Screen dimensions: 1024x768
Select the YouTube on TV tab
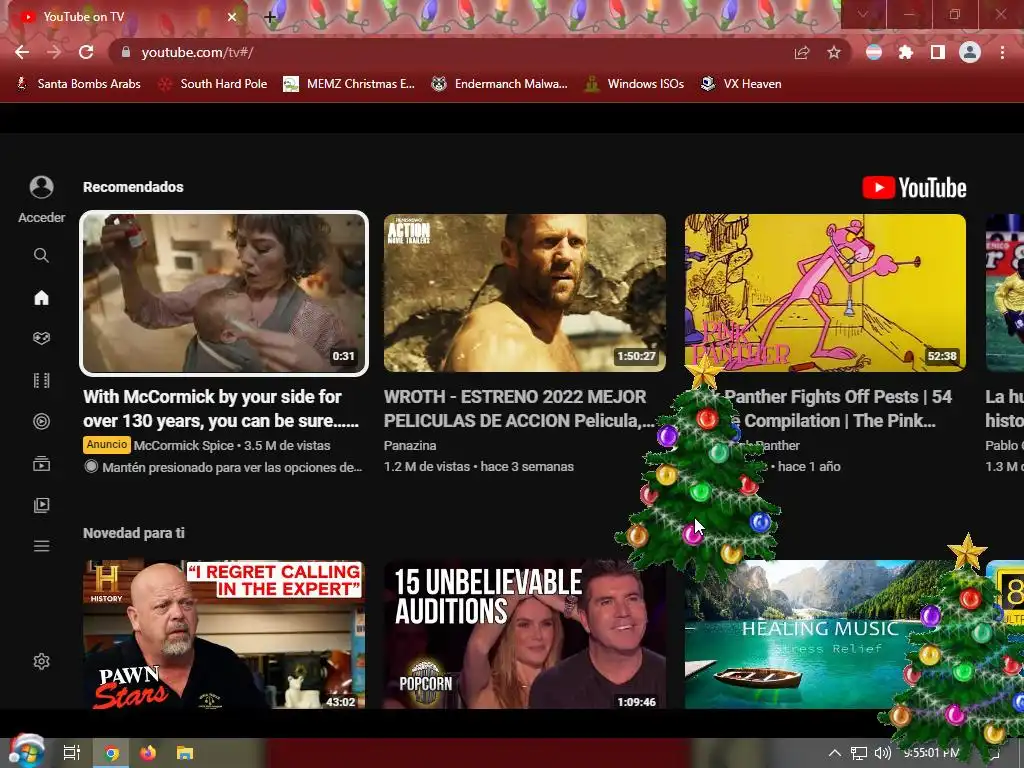click(124, 17)
